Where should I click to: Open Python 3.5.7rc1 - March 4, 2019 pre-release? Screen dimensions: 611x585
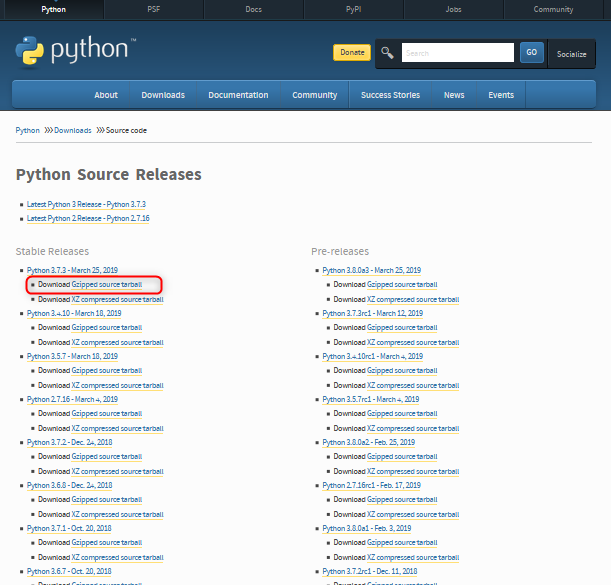click(x=371, y=399)
